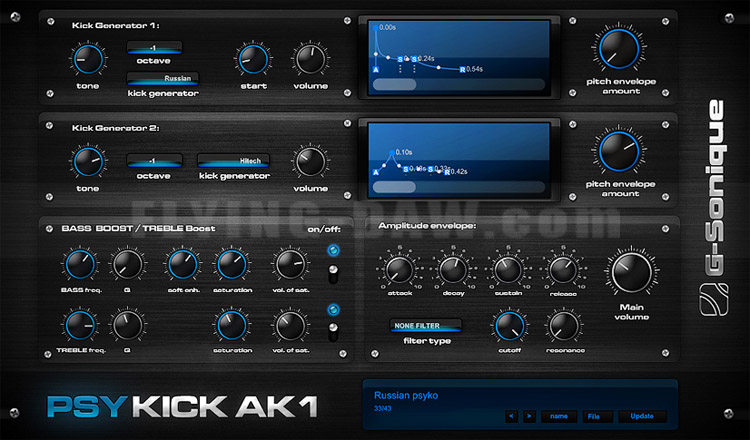The height and width of the screenshot is (440, 750).
Task: Go to the next preset arrow
Action: (x=529, y=416)
